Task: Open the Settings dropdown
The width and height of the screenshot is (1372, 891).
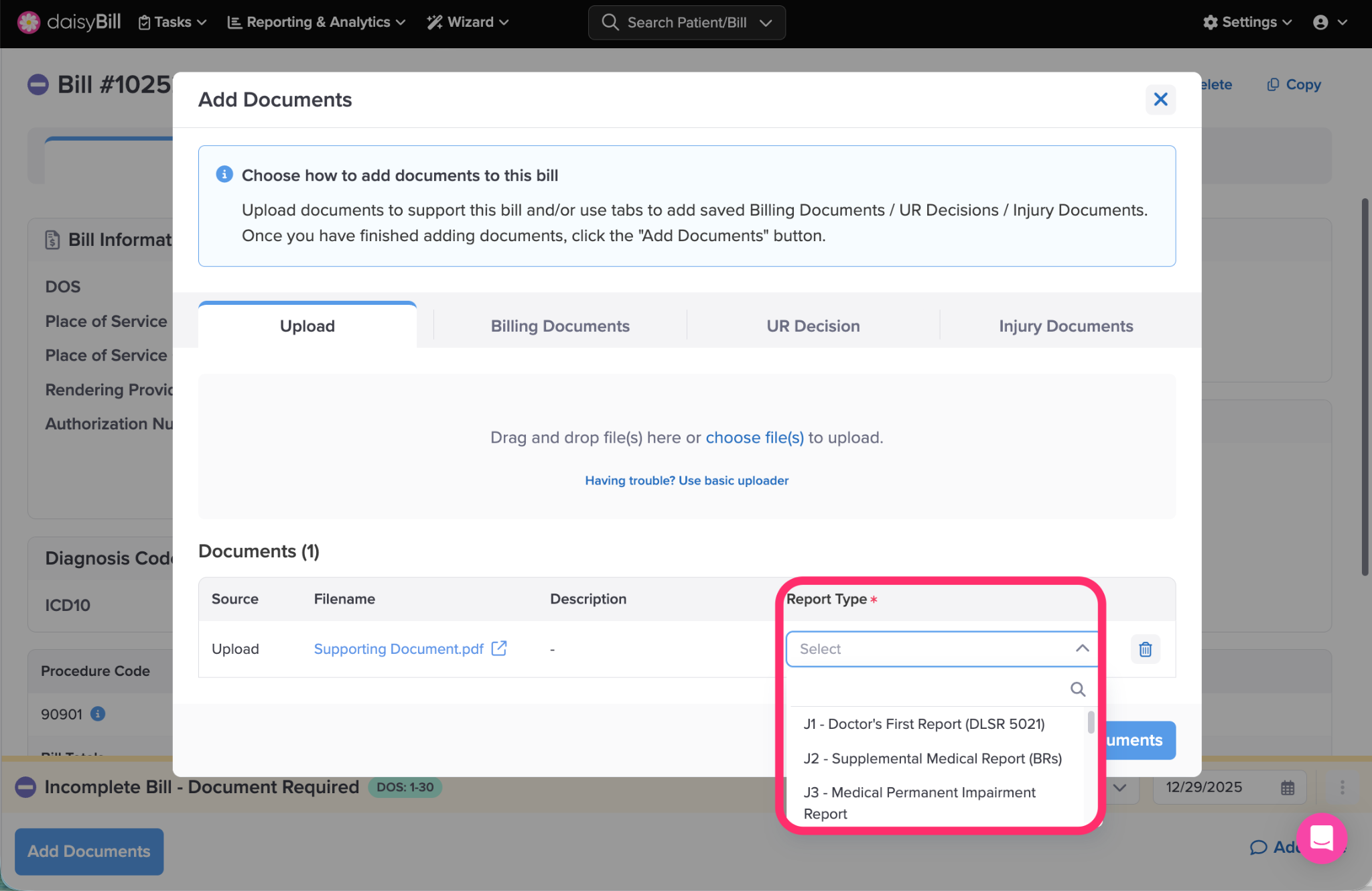Action: 1247,22
